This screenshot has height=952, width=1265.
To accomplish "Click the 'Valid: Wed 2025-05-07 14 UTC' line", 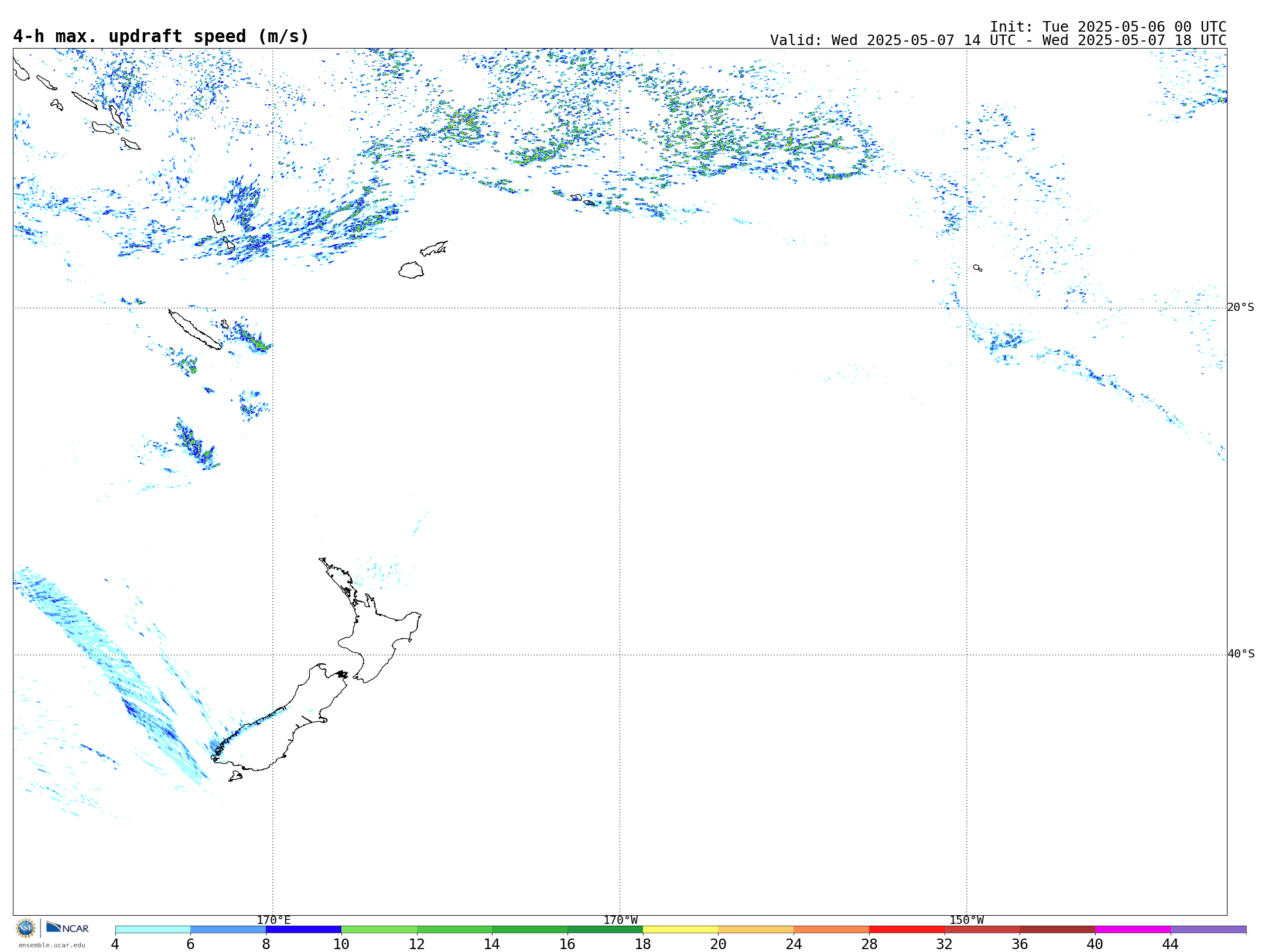I will tap(998, 40).
